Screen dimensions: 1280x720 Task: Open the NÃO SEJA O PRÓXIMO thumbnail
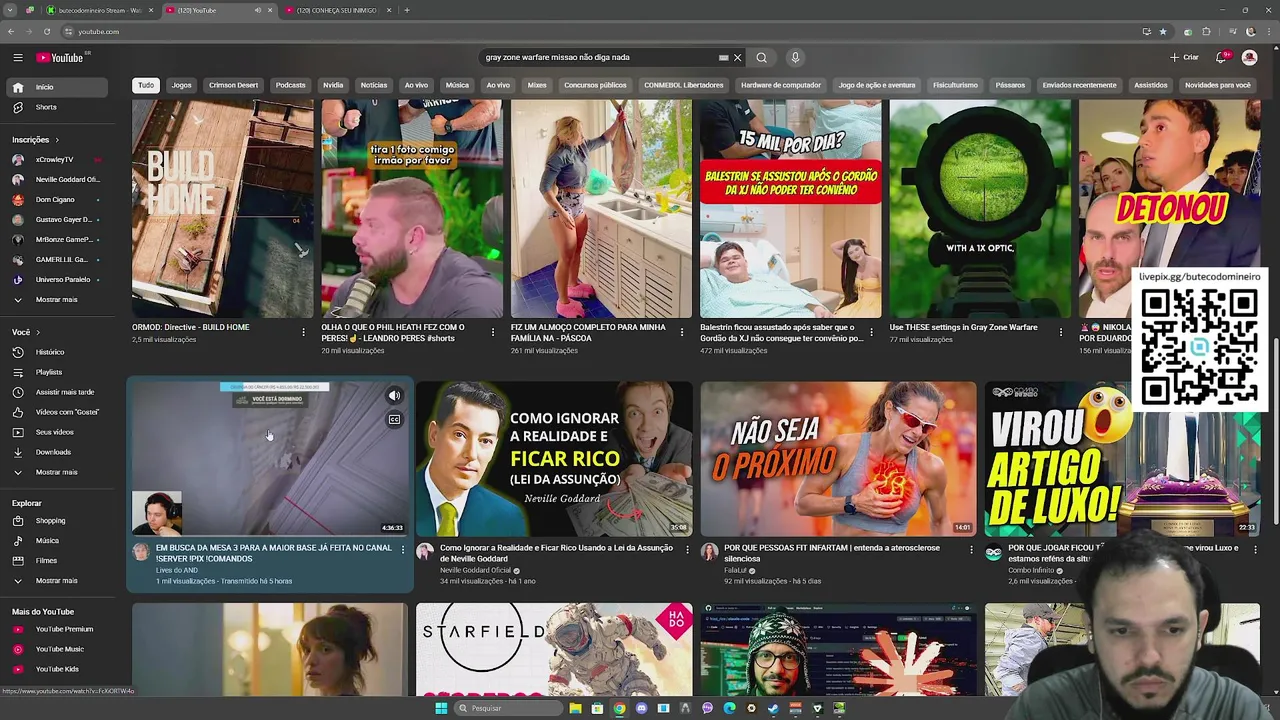838,458
